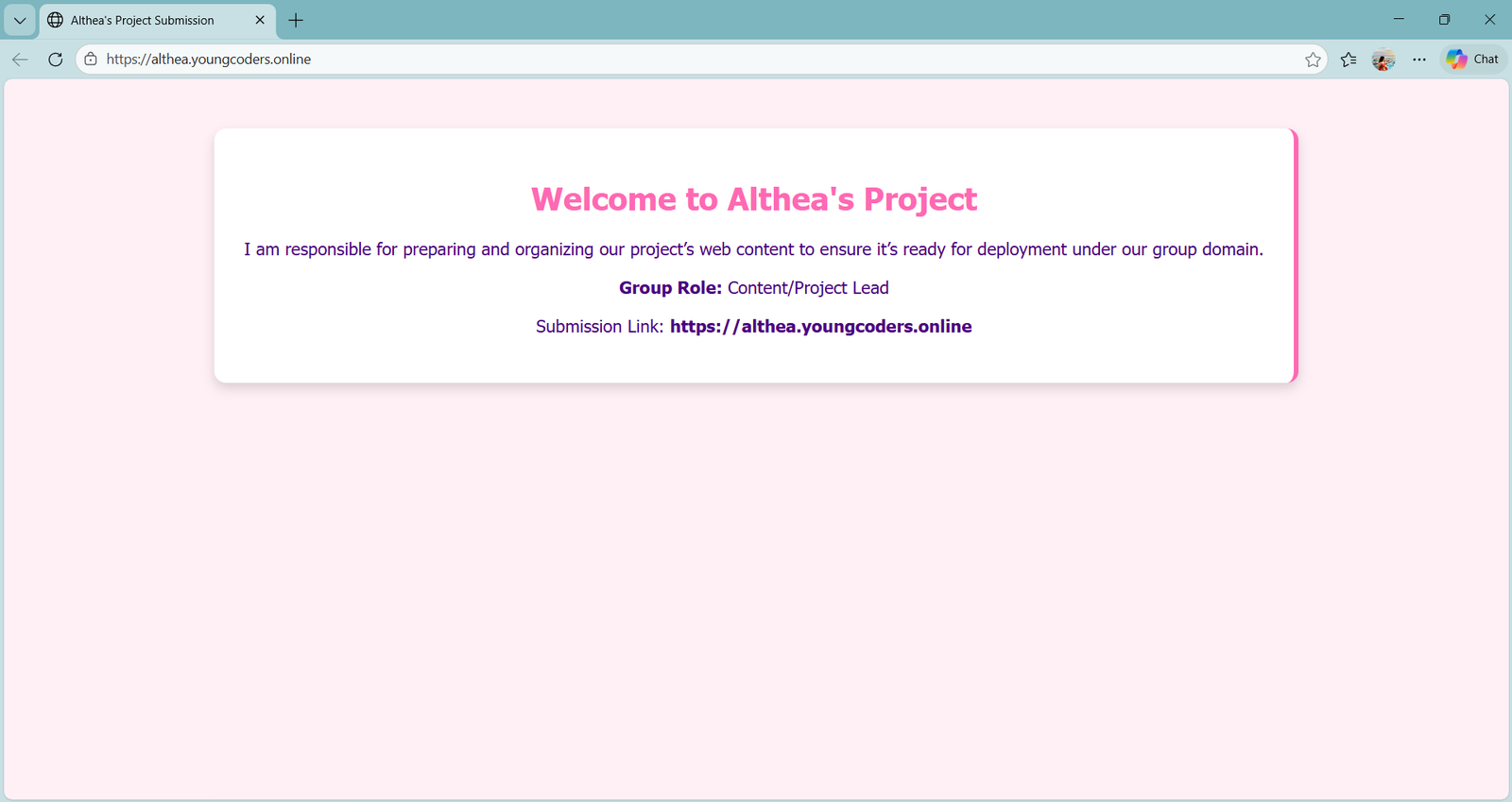Screen dimensions: 1512x802
Task: Click the Welcome to Althea's Project heading
Action: tap(753, 199)
